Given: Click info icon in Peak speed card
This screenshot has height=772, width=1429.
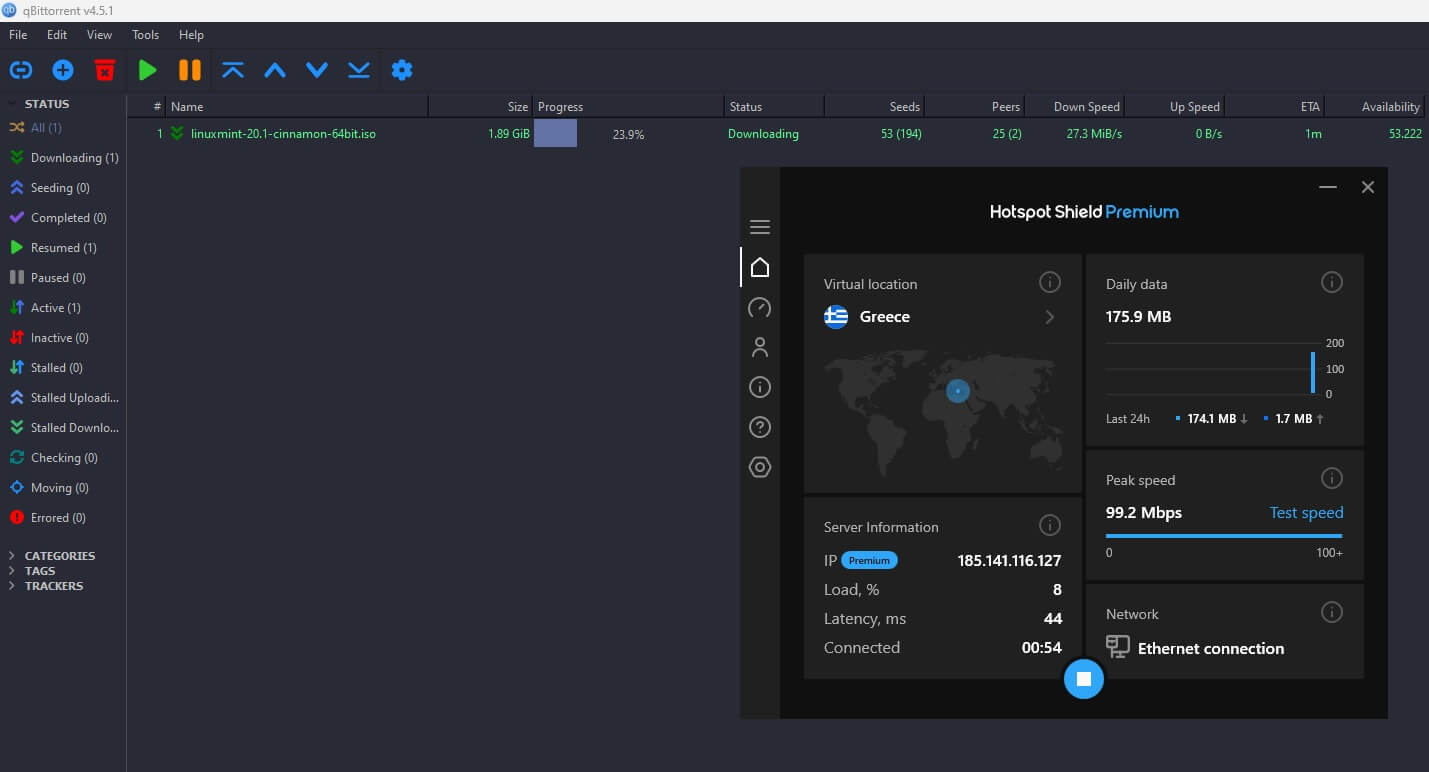Looking at the screenshot, I should pyautogui.click(x=1332, y=479).
